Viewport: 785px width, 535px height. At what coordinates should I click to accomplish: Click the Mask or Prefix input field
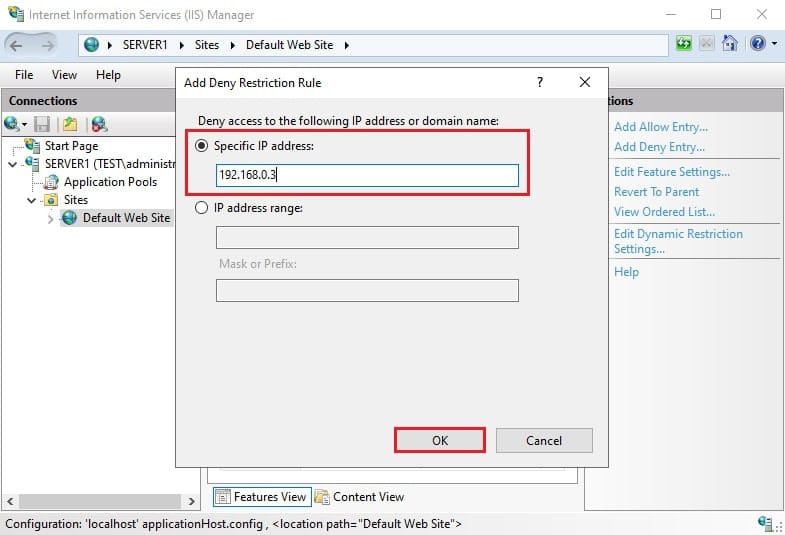click(367, 290)
